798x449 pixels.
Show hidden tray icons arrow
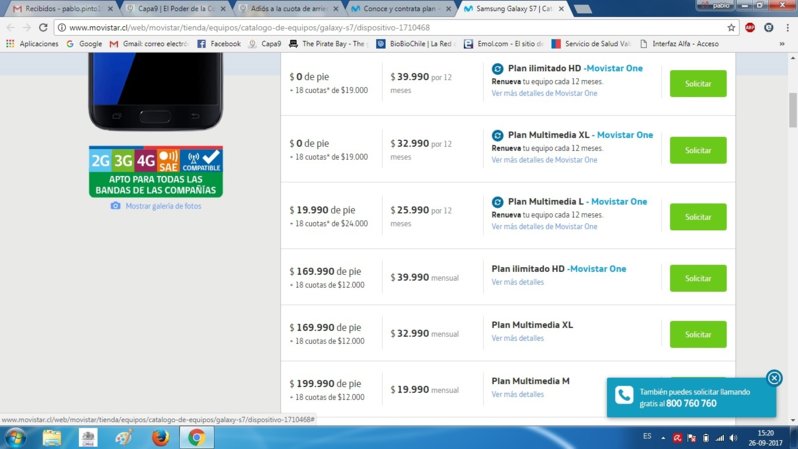[x=663, y=438]
